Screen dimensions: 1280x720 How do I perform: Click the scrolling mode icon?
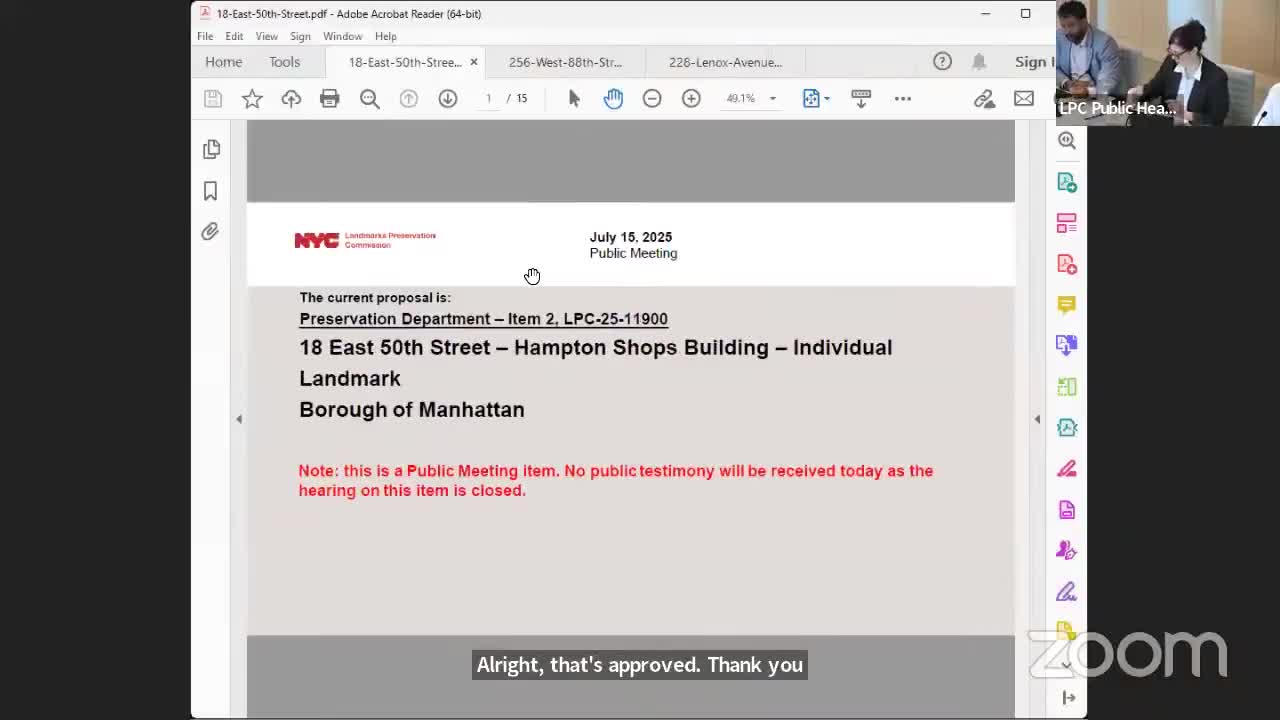(x=861, y=98)
